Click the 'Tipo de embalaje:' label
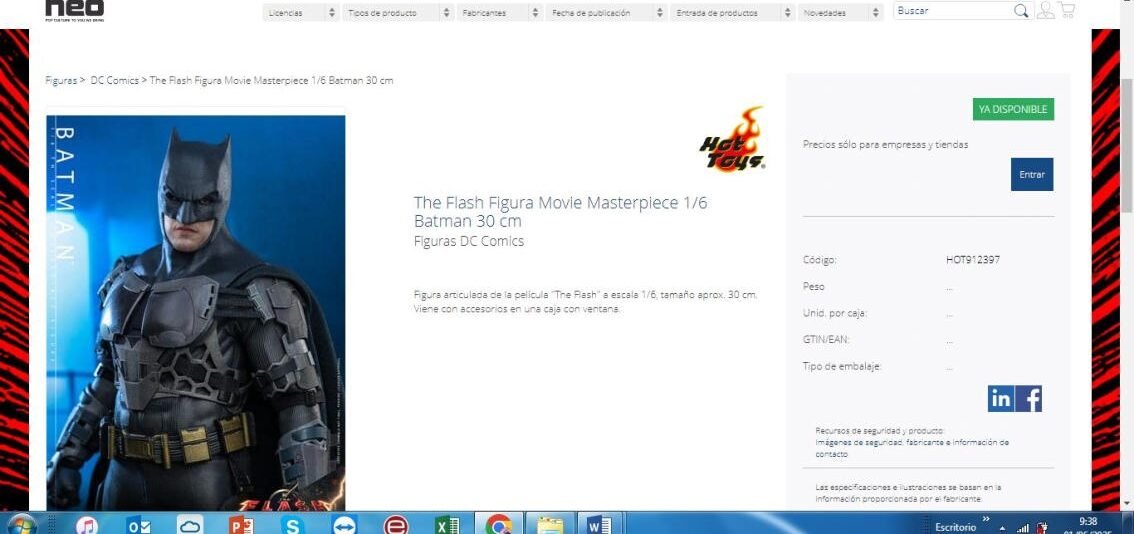Image resolution: width=1134 pixels, height=534 pixels. pyautogui.click(x=842, y=366)
